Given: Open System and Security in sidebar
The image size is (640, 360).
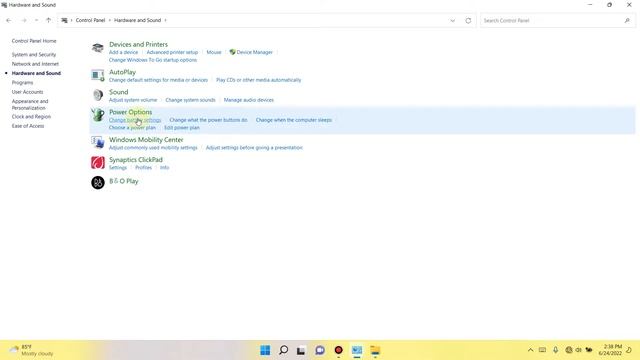Looking at the screenshot, I should [34, 54].
